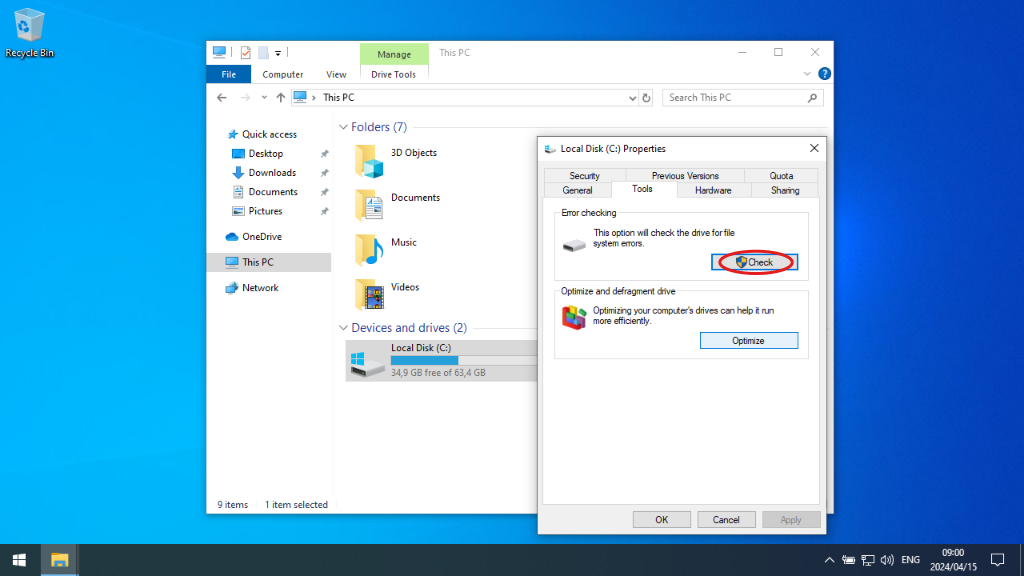1024x576 pixels.
Task: Click the Desktop pin icon
Action: pyautogui.click(x=324, y=153)
